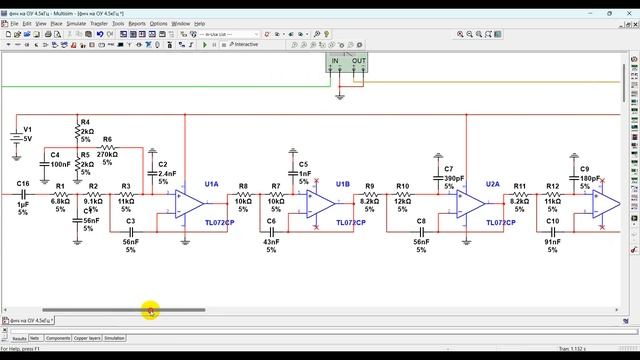
Task: Select the IN OUT instrument block
Action: [347, 62]
